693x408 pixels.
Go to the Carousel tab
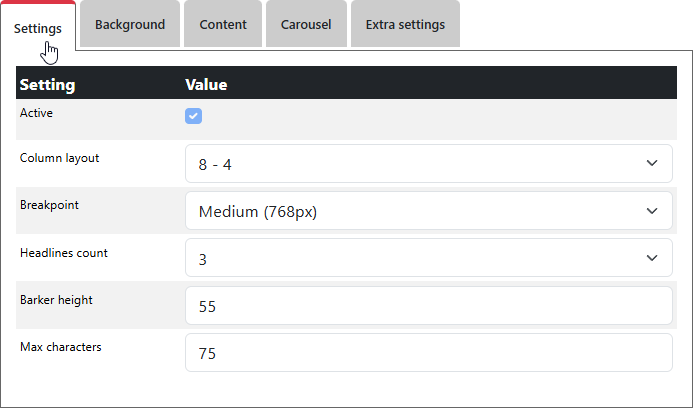(x=306, y=25)
